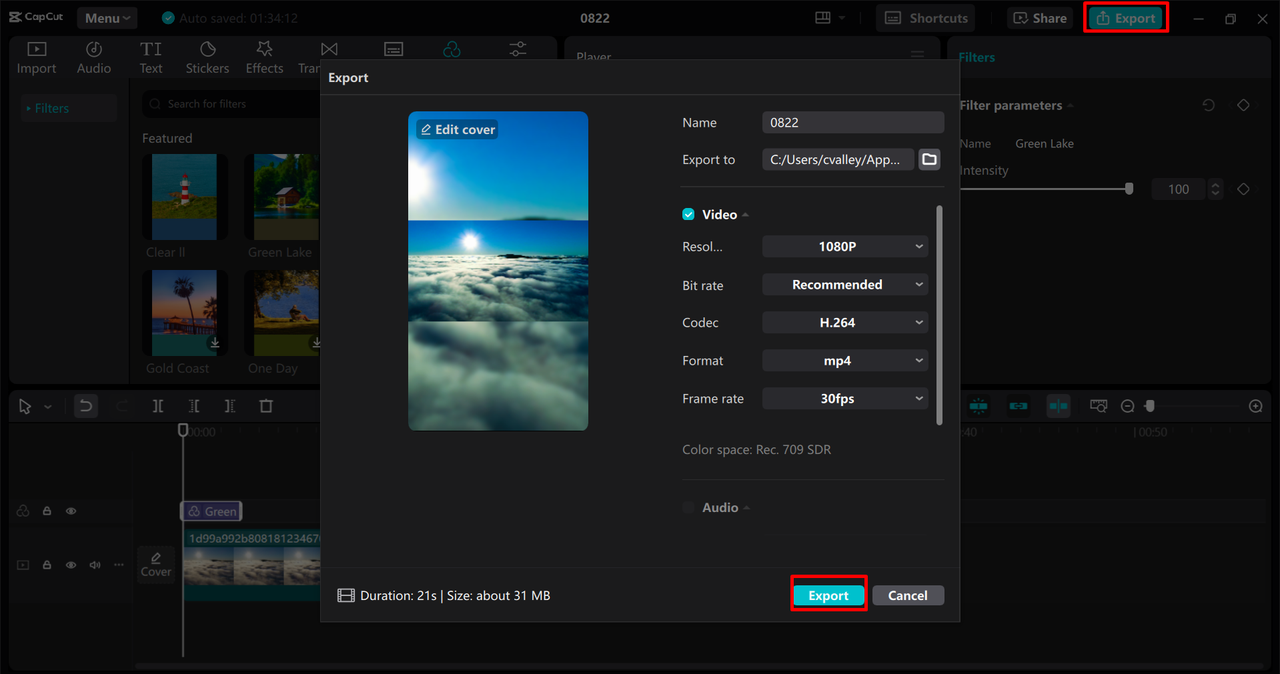The height and width of the screenshot is (674, 1280).
Task: Click the timeline zoom slider handle
Action: 1150,406
